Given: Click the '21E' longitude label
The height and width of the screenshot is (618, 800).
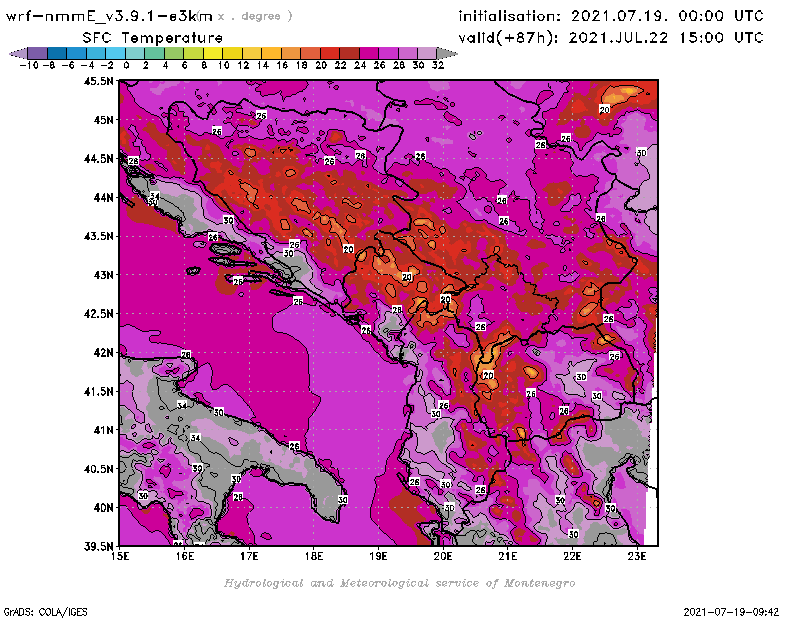Looking at the screenshot, I should pos(508,556).
